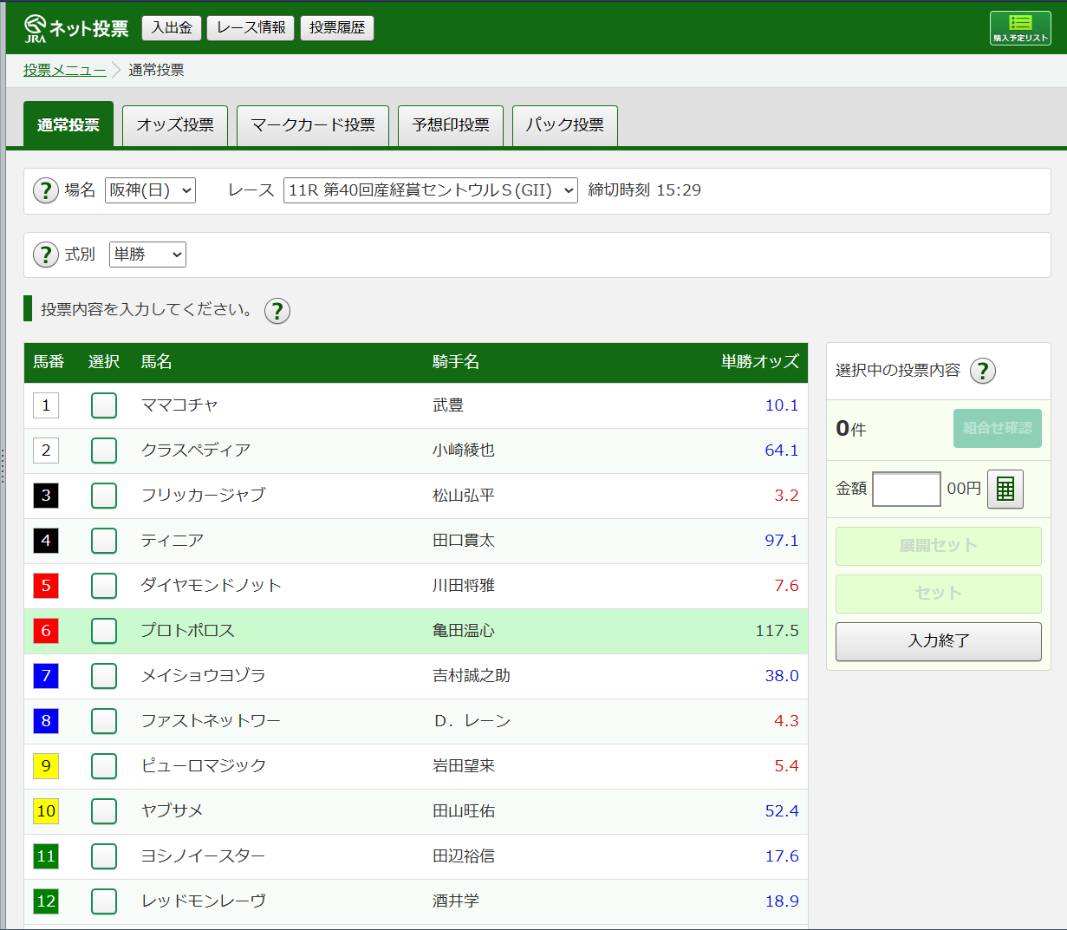The width and height of the screenshot is (1067, 930).
Task: Click the 展開セット button
Action: pos(938,546)
